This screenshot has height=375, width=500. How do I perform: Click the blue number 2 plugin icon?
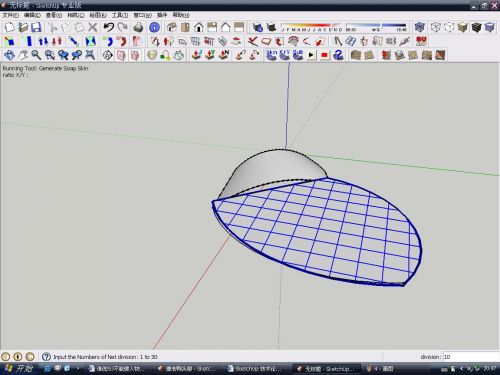338,55
